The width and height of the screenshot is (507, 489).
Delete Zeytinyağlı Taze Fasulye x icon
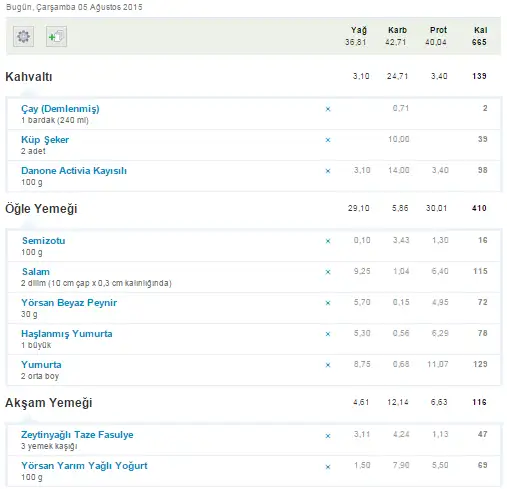[328, 436]
